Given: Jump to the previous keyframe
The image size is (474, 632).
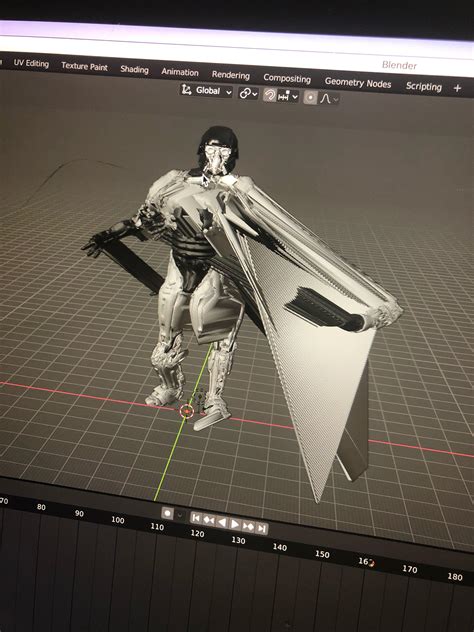Looking at the screenshot, I should point(209,520).
